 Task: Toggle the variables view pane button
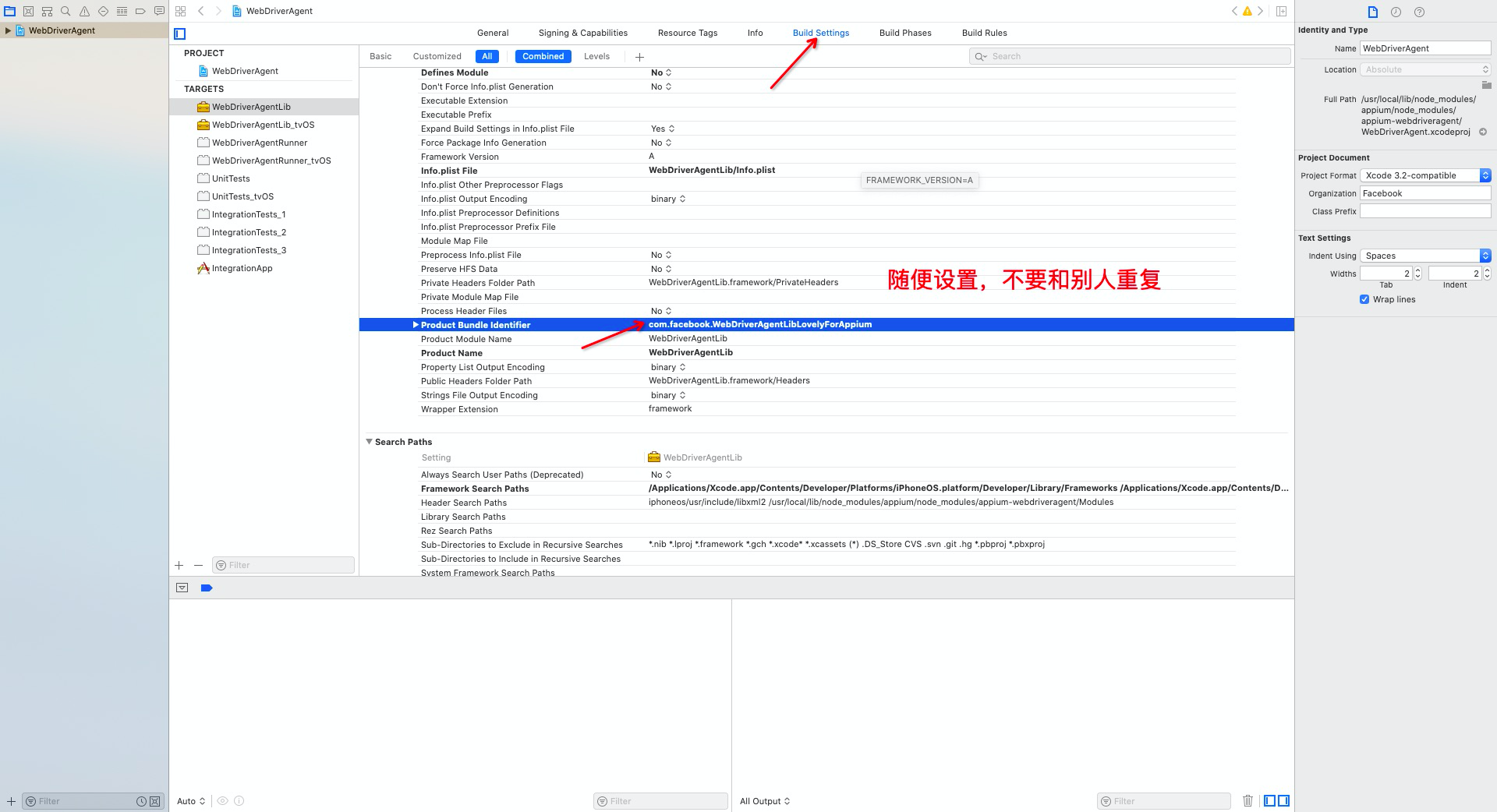tap(1269, 800)
